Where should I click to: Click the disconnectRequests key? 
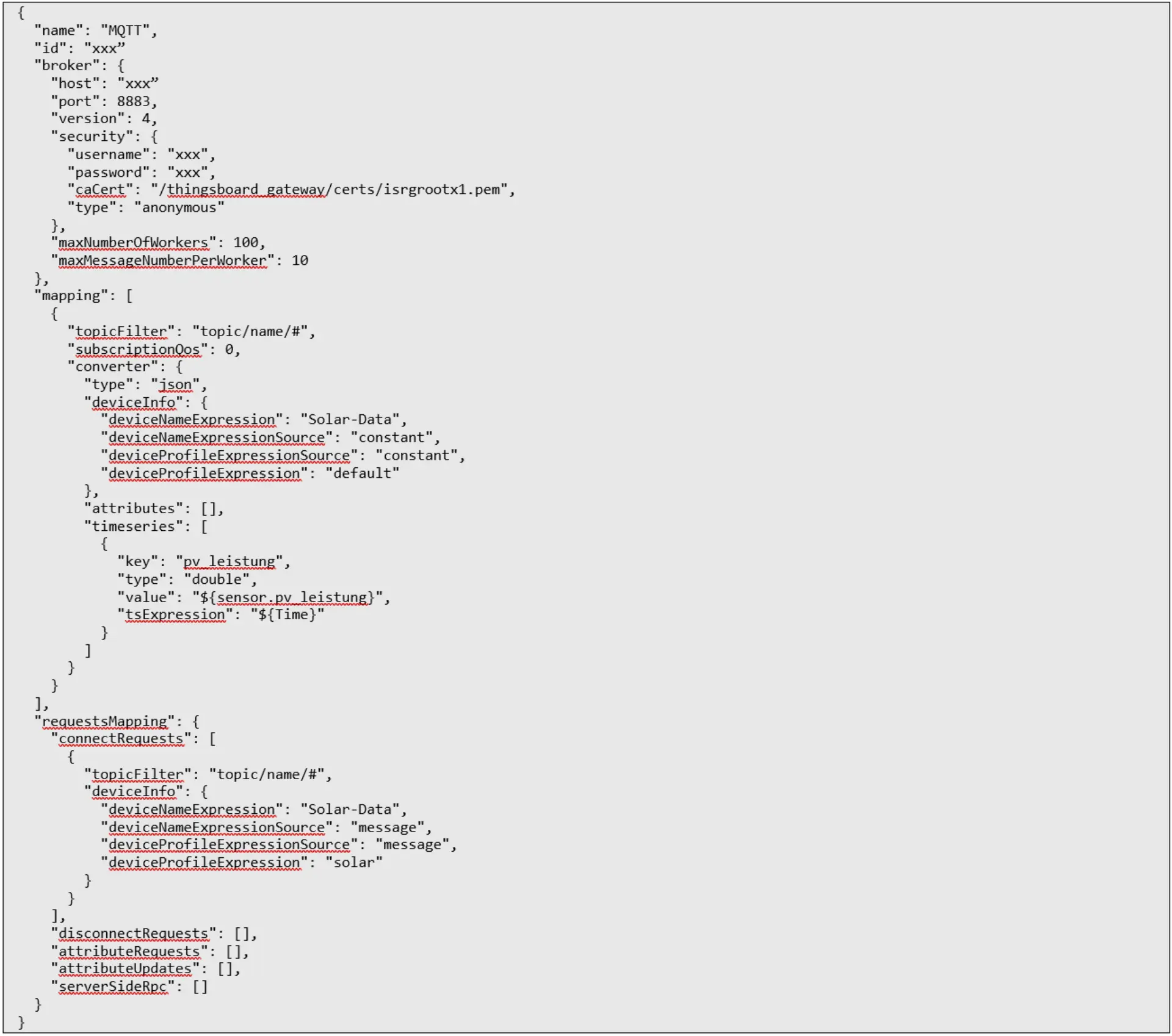point(132,933)
